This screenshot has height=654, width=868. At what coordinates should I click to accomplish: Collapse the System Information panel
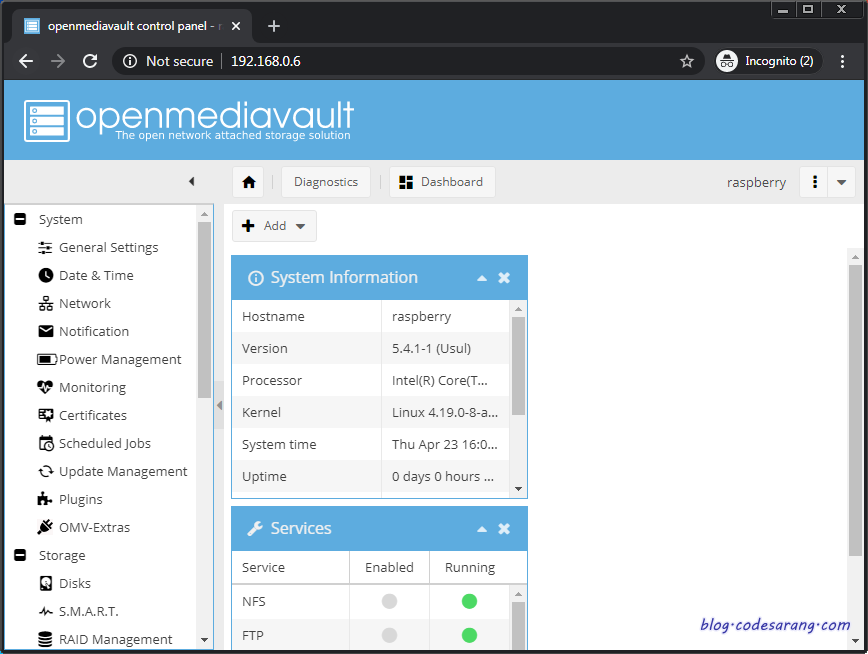(x=482, y=278)
